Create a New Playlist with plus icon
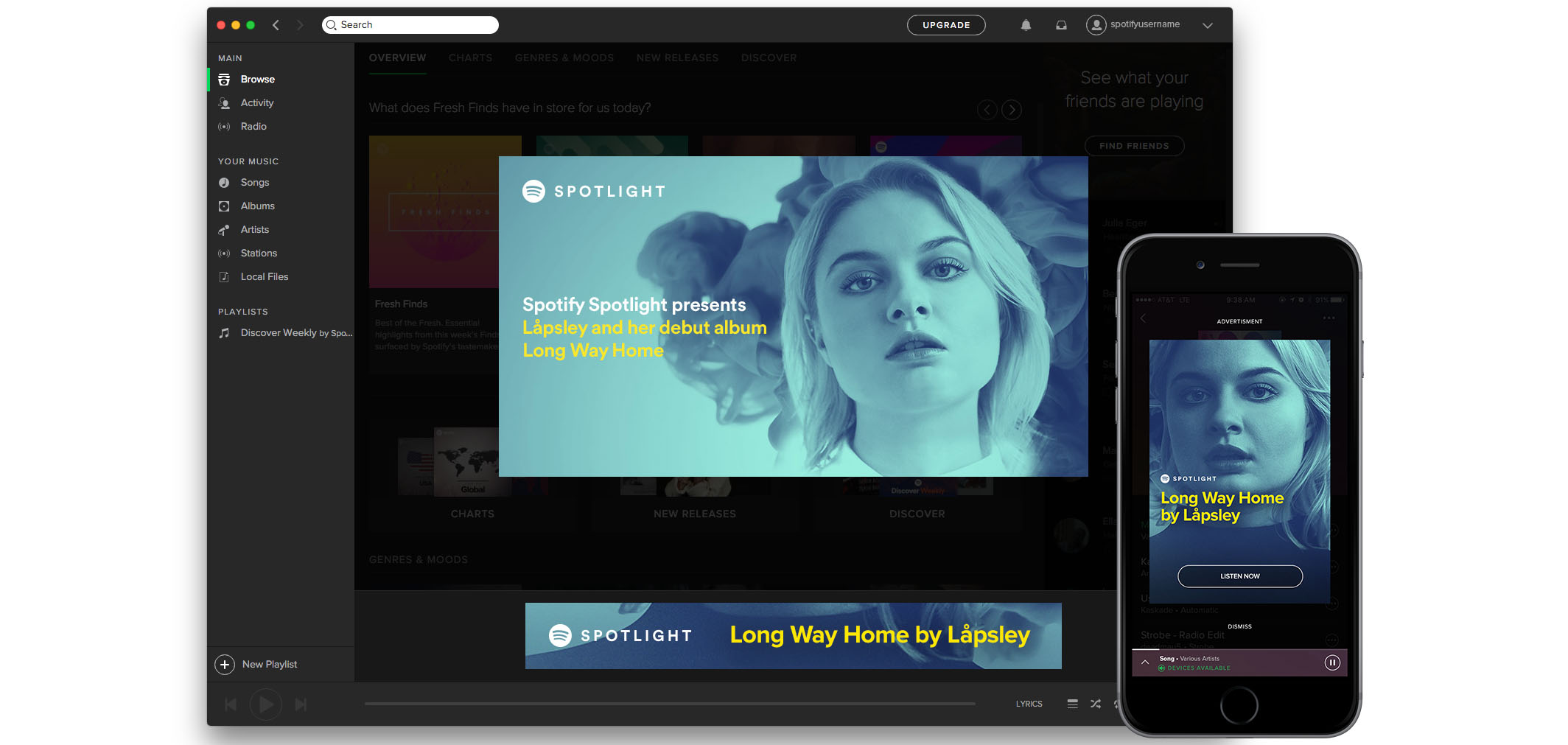This screenshot has width=1568, height=745. tap(225, 665)
